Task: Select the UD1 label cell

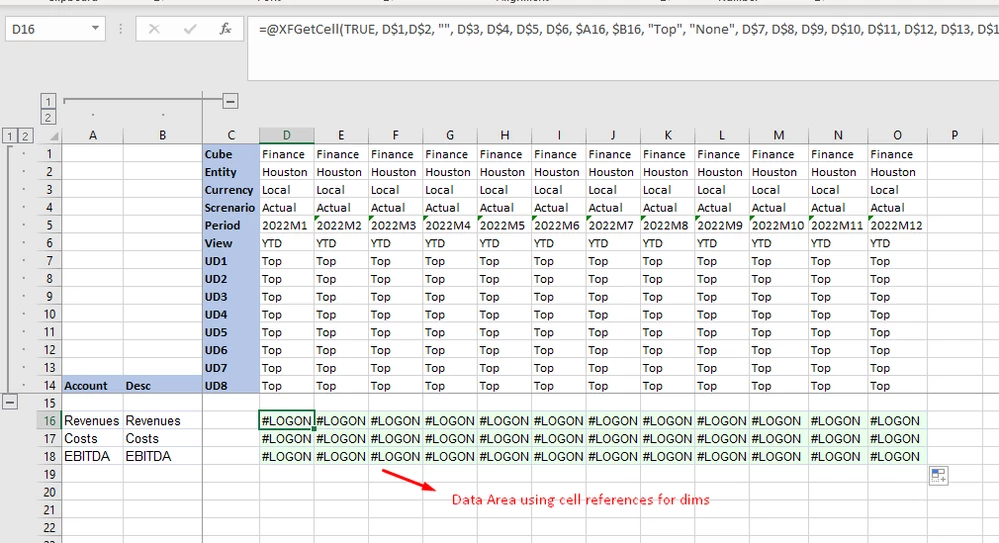Action: coord(231,261)
